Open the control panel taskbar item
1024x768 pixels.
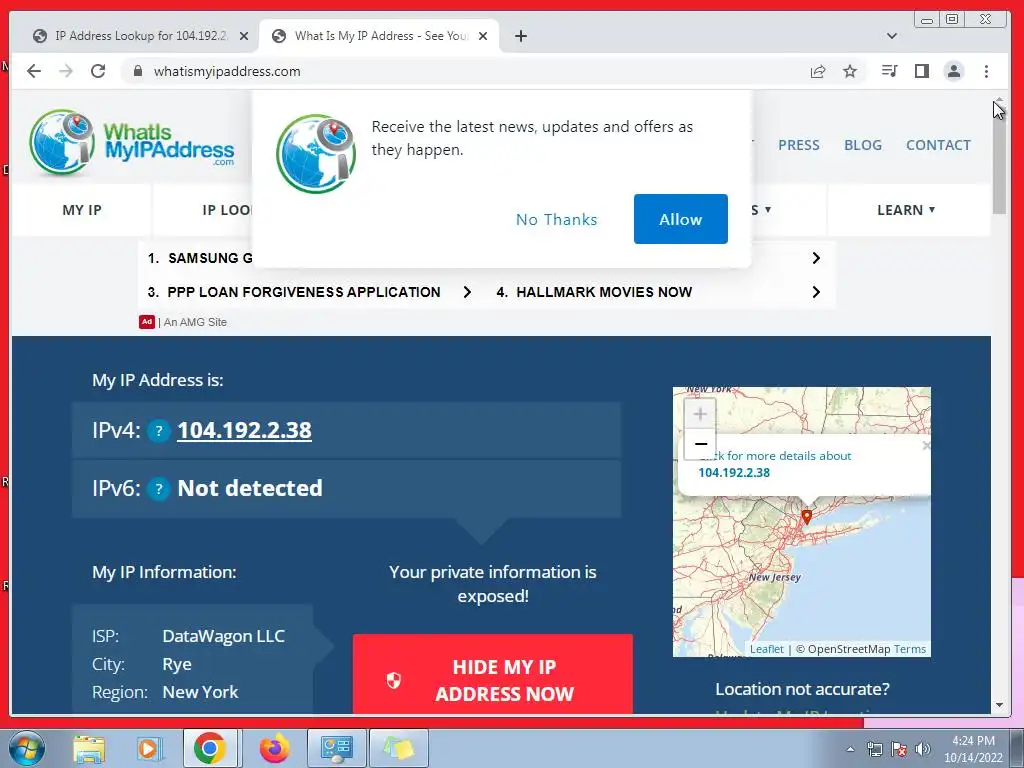coord(336,748)
